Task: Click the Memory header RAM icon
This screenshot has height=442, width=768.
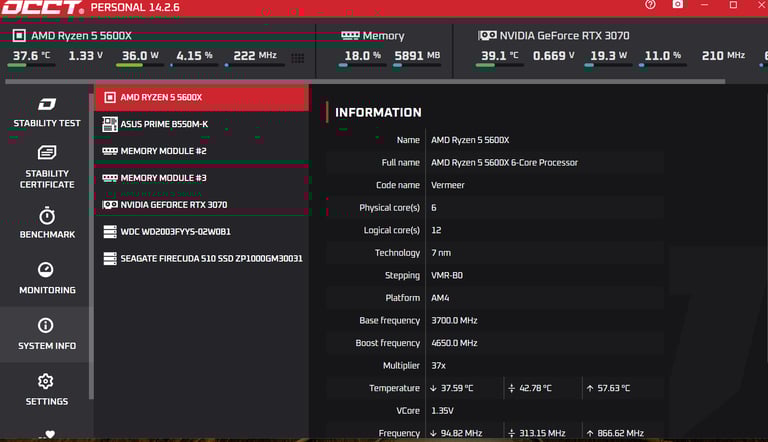Action: click(350, 35)
